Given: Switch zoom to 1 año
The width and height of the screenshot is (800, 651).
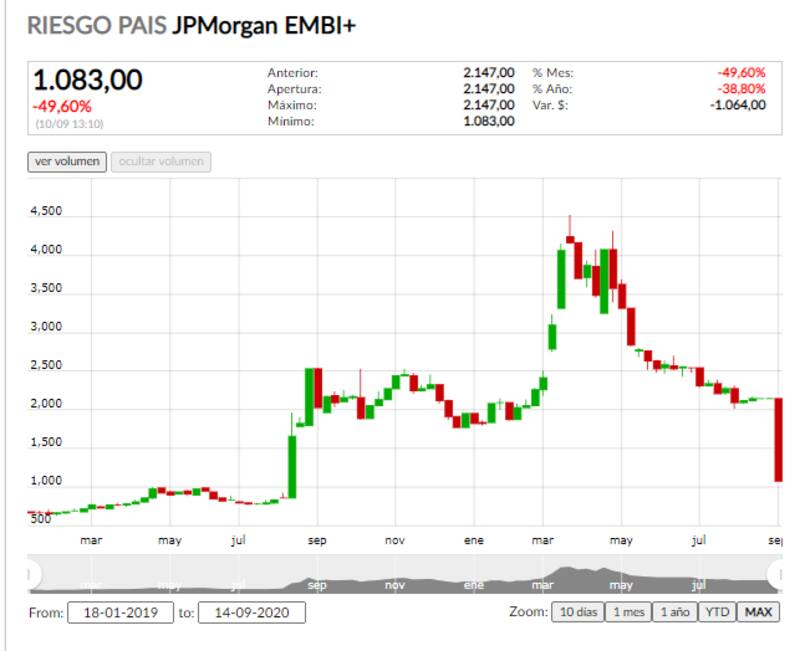Looking at the screenshot, I should [673, 612].
